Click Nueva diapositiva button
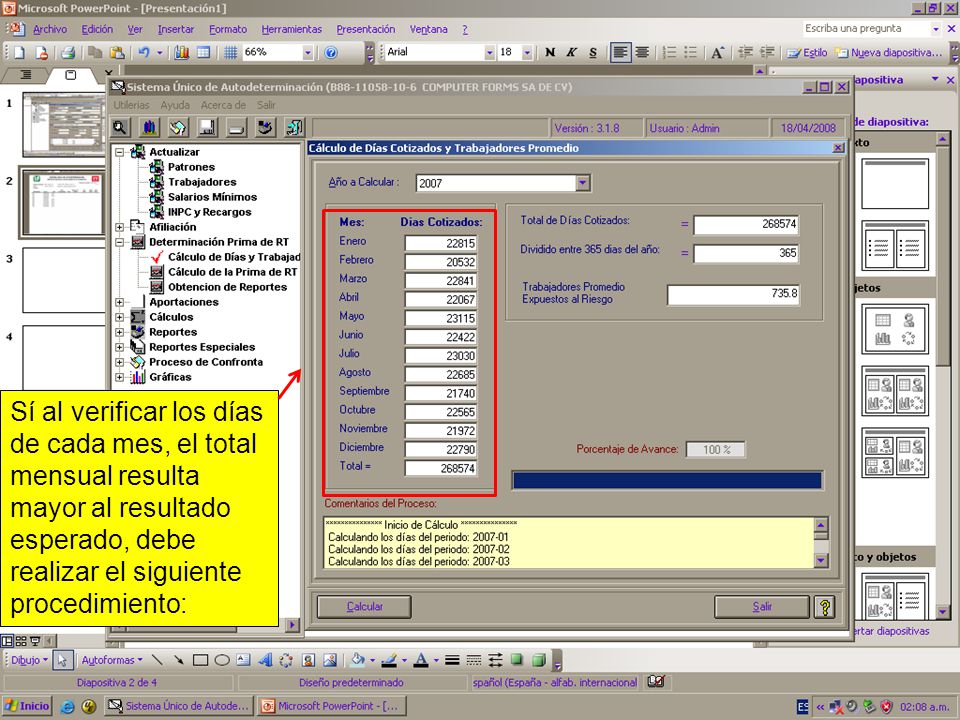Image resolution: width=960 pixels, height=720 pixels. tap(889, 53)
